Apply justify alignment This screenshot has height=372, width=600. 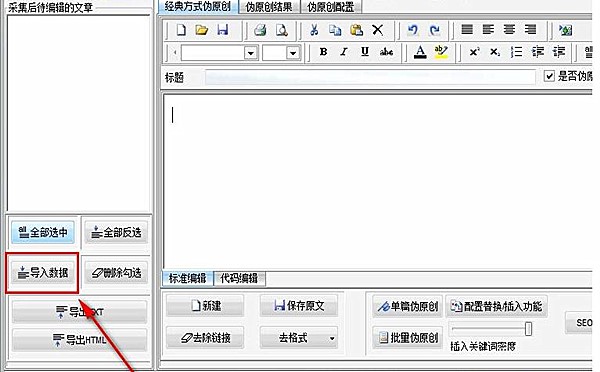467,29
